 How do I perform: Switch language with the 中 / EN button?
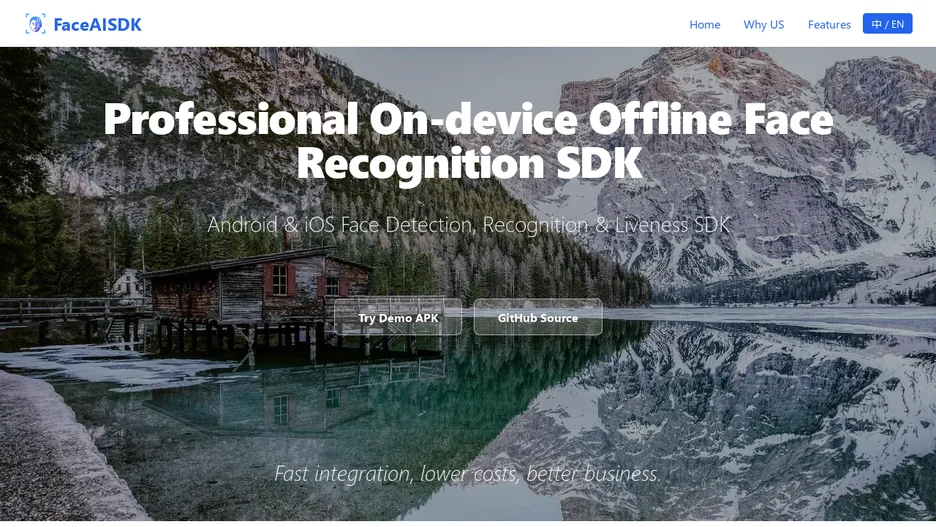pyautogui.click(x=887, y=23)
